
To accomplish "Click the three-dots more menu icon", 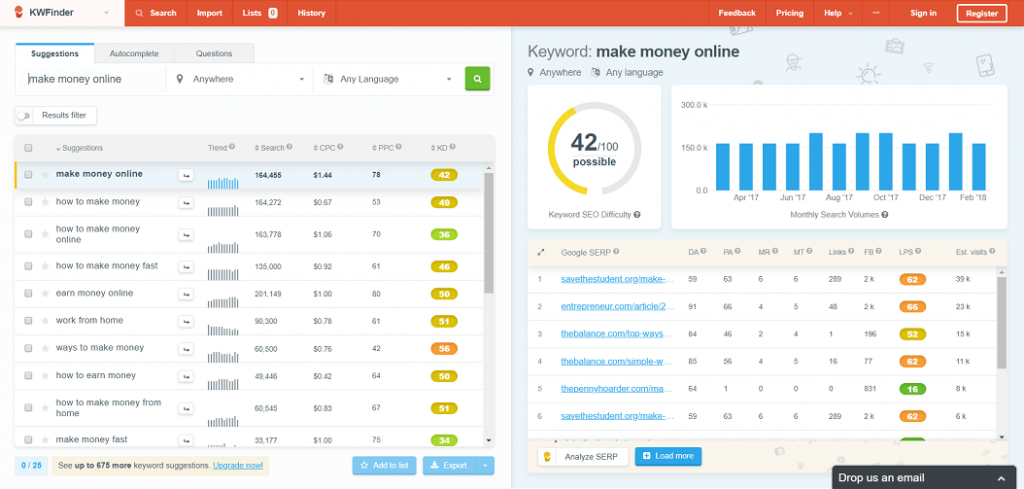I will [876, 13].
